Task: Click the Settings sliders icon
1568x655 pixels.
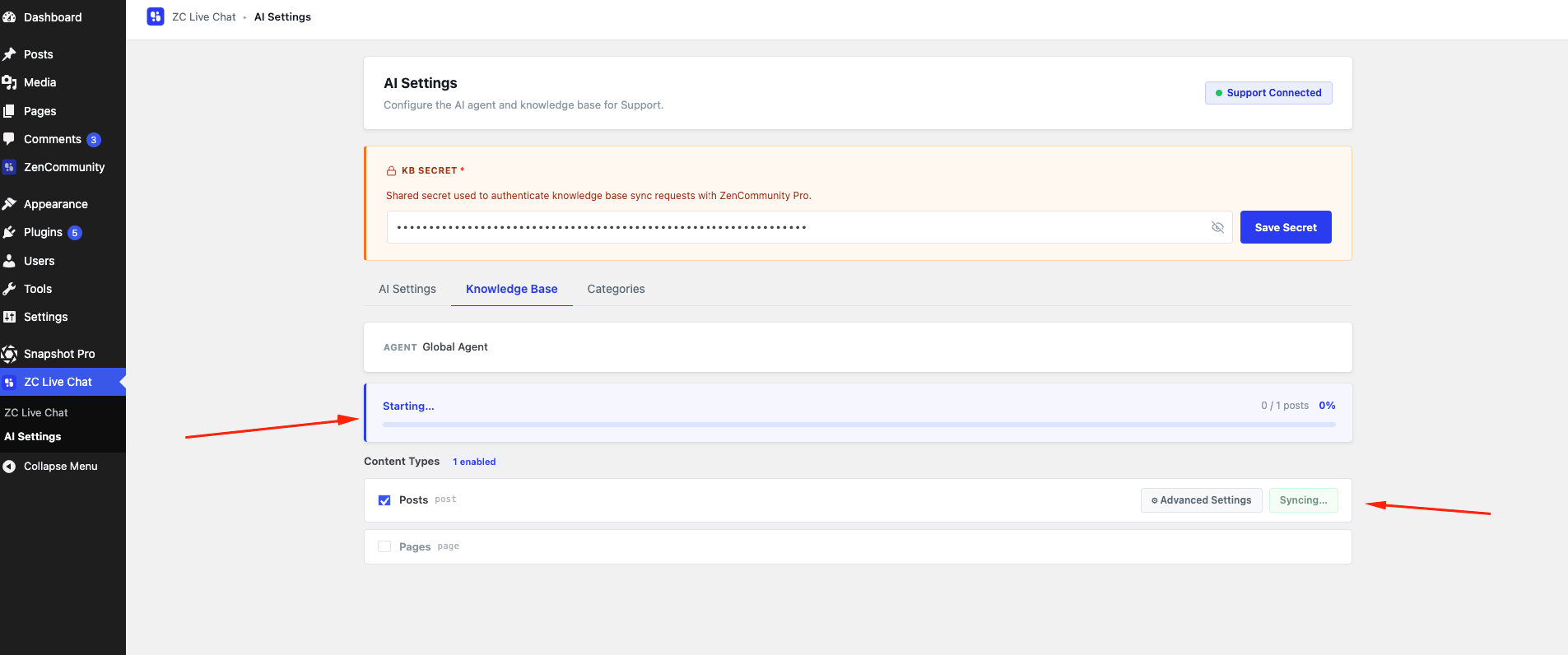Action: [x=9, y=317]
